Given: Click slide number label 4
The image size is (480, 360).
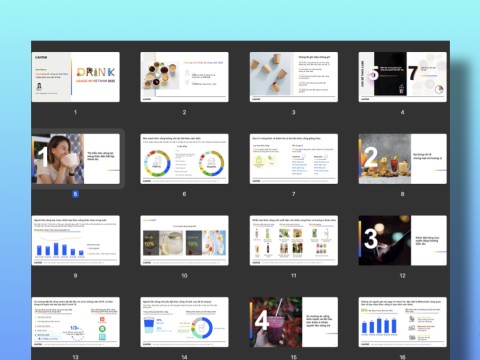Looking at the screenshot, I should pyautogui.click(x=403, y=112).
